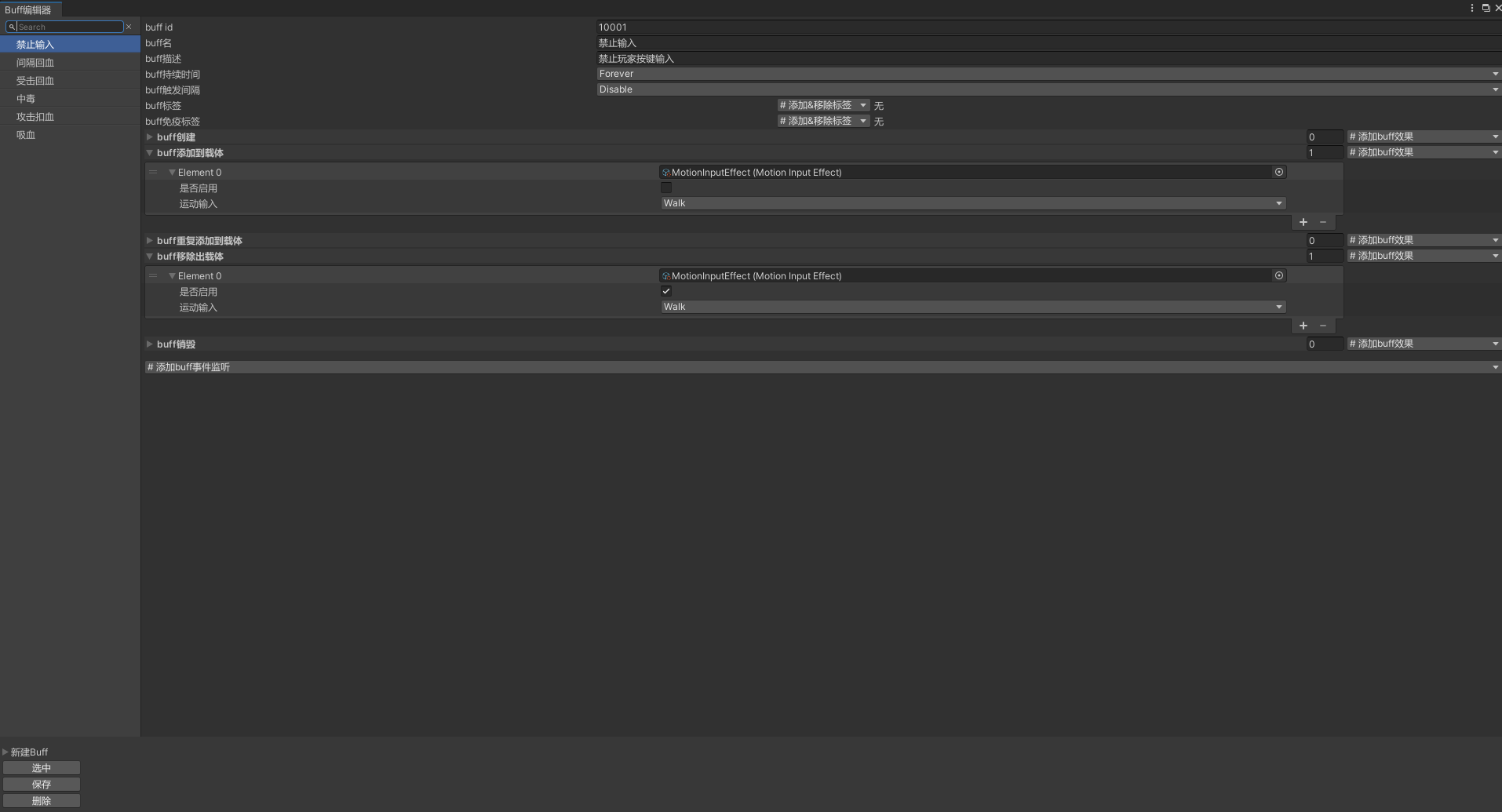Select 中毒 in buff list
The image size is (1502, 812).
click(x=70, y=99)
